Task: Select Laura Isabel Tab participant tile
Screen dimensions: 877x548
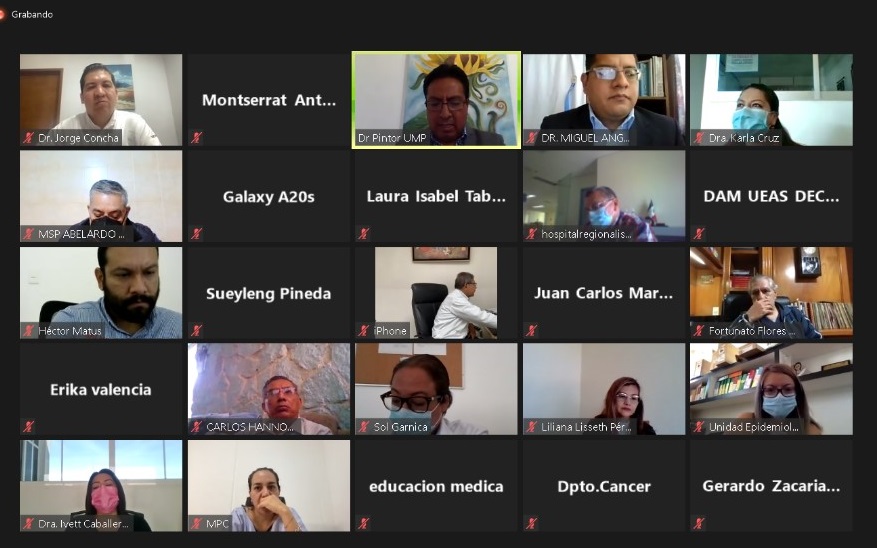Action: (x=436, y=196)
